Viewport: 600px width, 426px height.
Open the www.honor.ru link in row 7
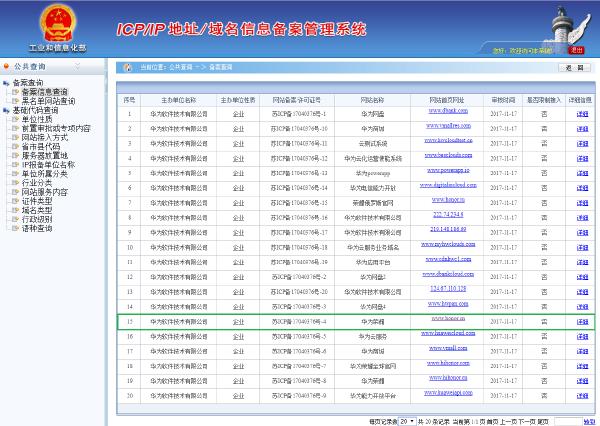pos(448,200)
